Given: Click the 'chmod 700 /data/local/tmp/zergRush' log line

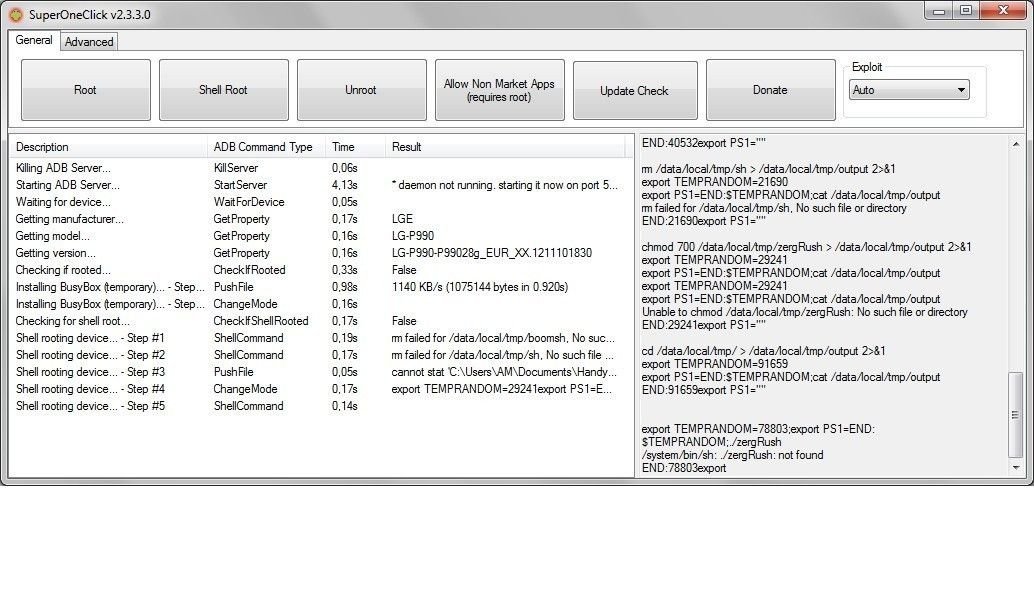Looking at the screenshot, I should (806, 247).
